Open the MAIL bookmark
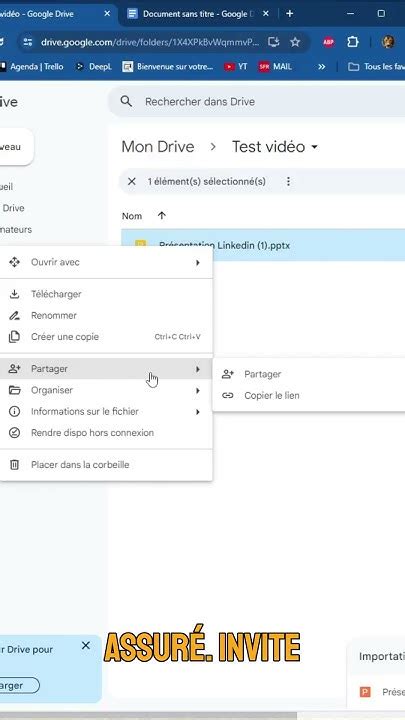Screen dimensions: 405x720 pos(275,67)
